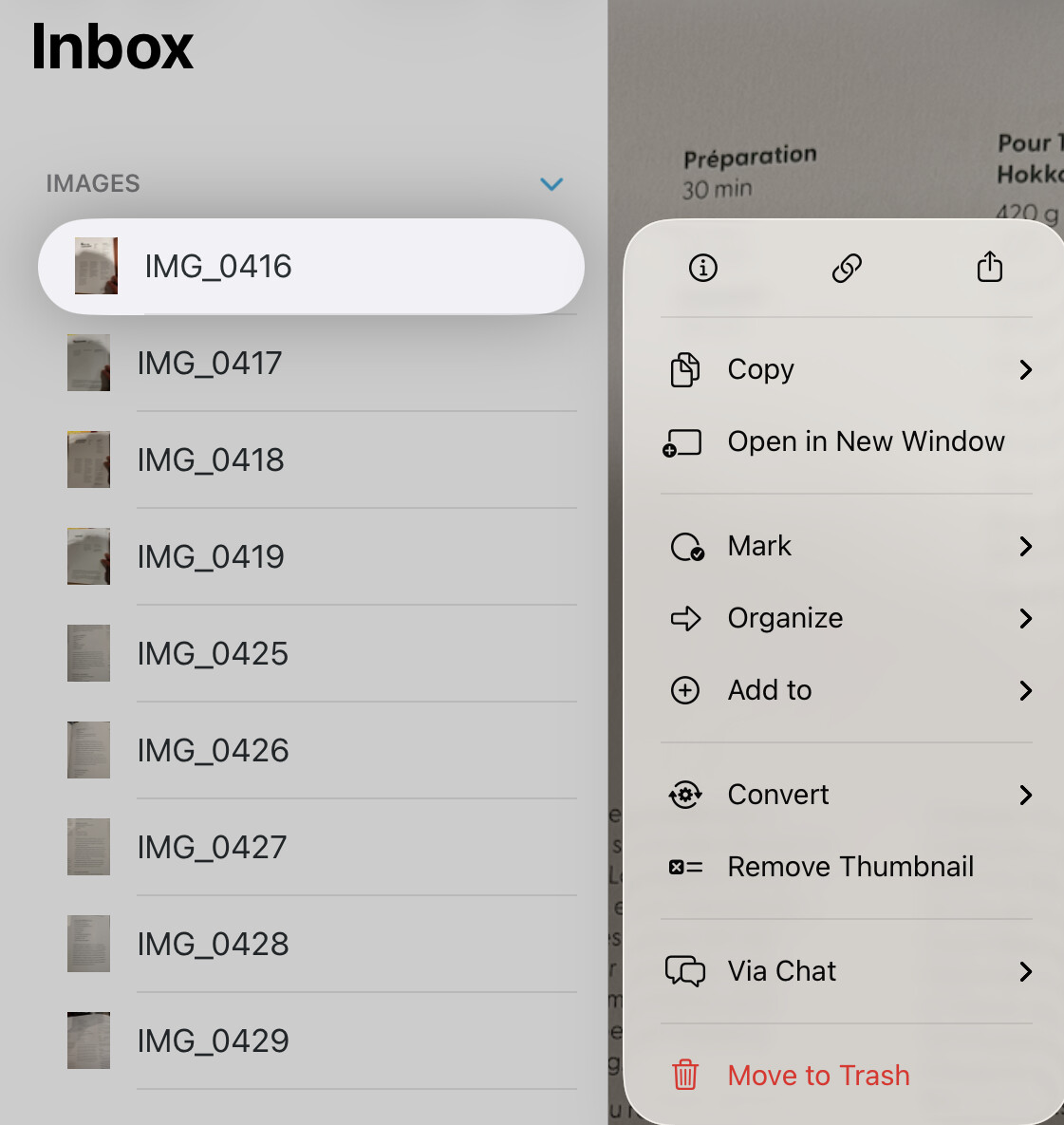The image size is (1064, 1125).
Task: Click the IMG_0418 thumbnail
Action: pyautogui.click(x=89, y=459)
